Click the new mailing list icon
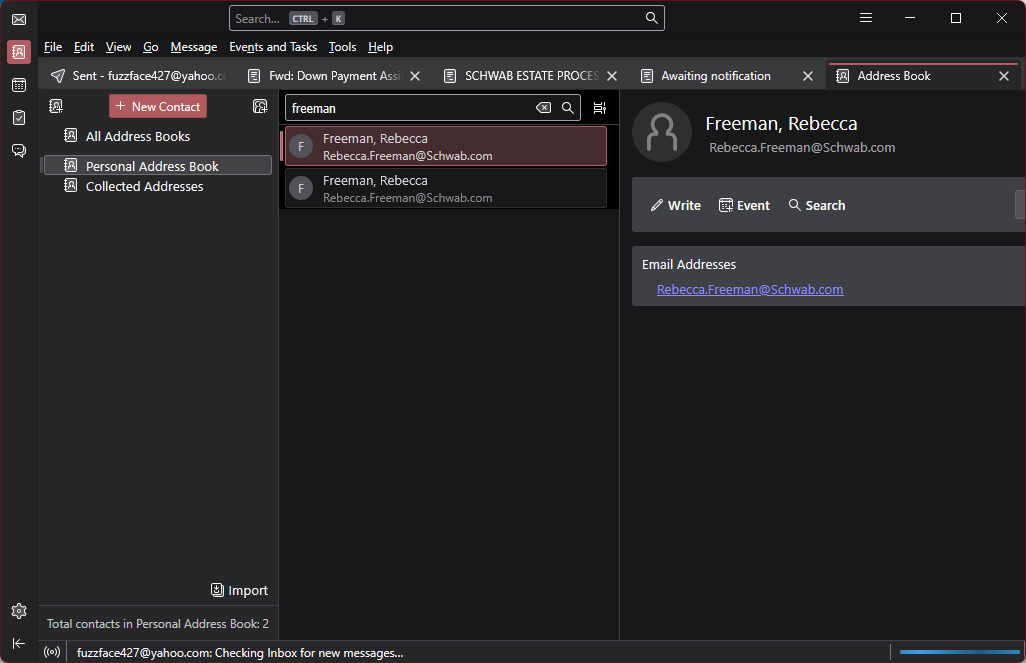This screenshot has height=663, width=1026. [260, 106]
